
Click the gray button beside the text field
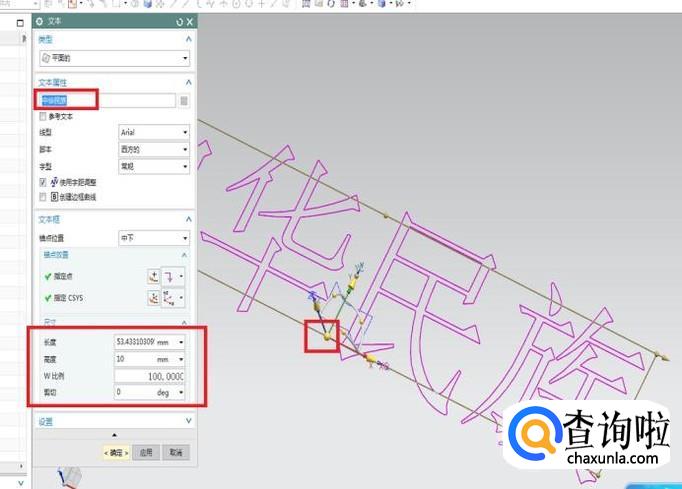184,101
